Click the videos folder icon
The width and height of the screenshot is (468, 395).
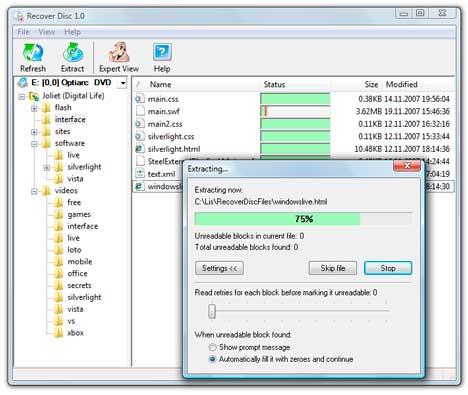(46, 191)
